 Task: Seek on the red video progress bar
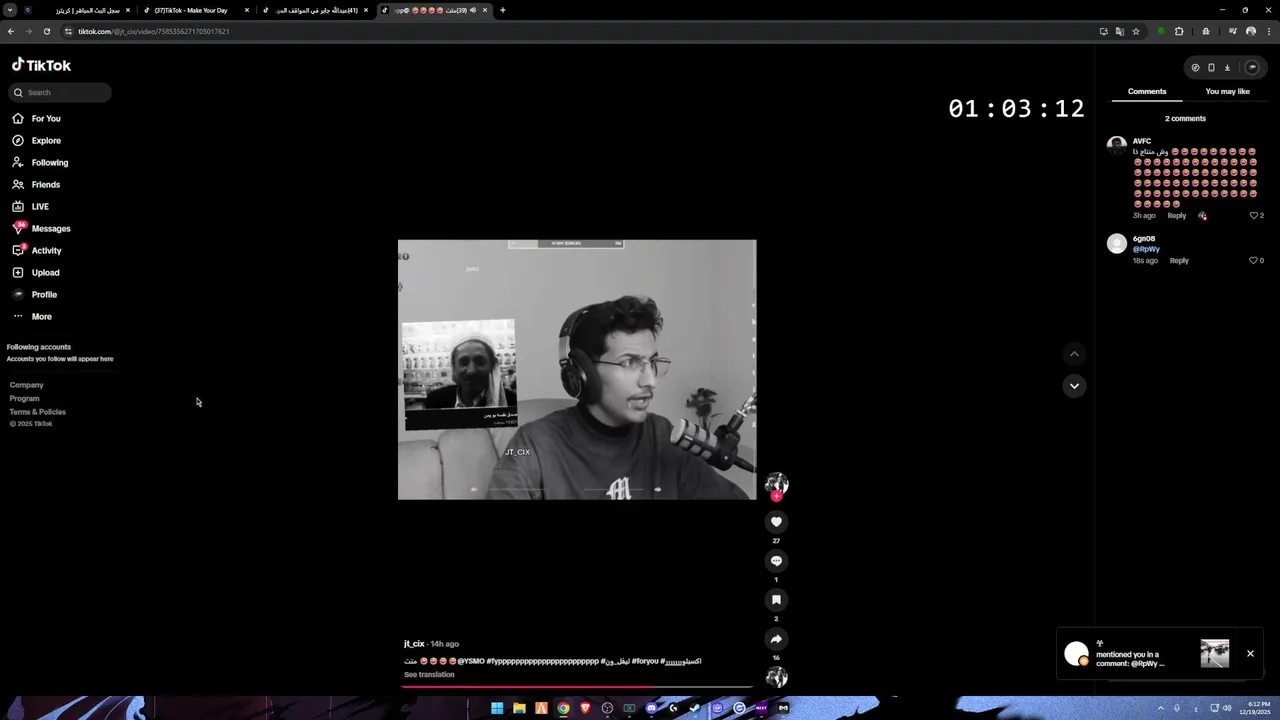(x=577, y=687)
